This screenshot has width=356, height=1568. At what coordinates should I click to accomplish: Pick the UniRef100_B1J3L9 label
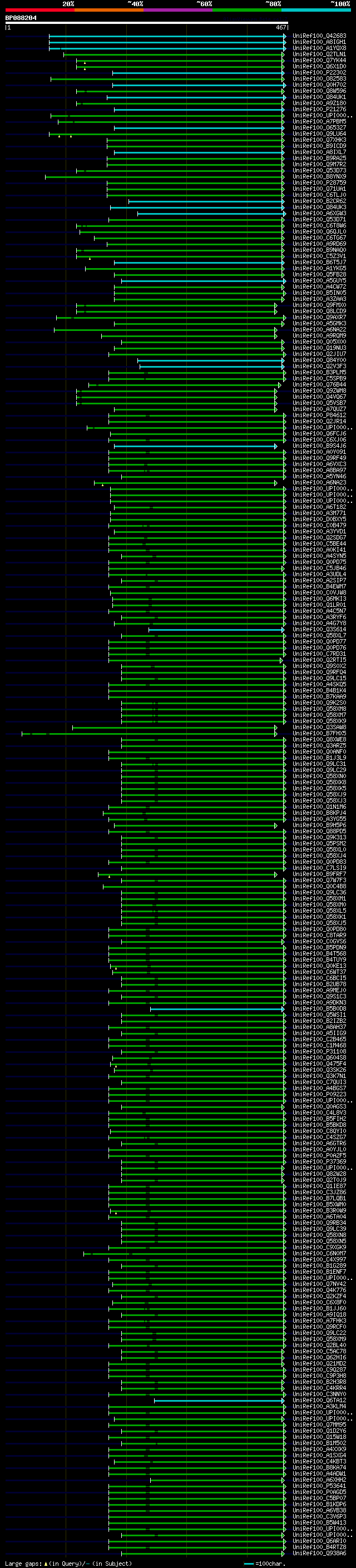319,758
